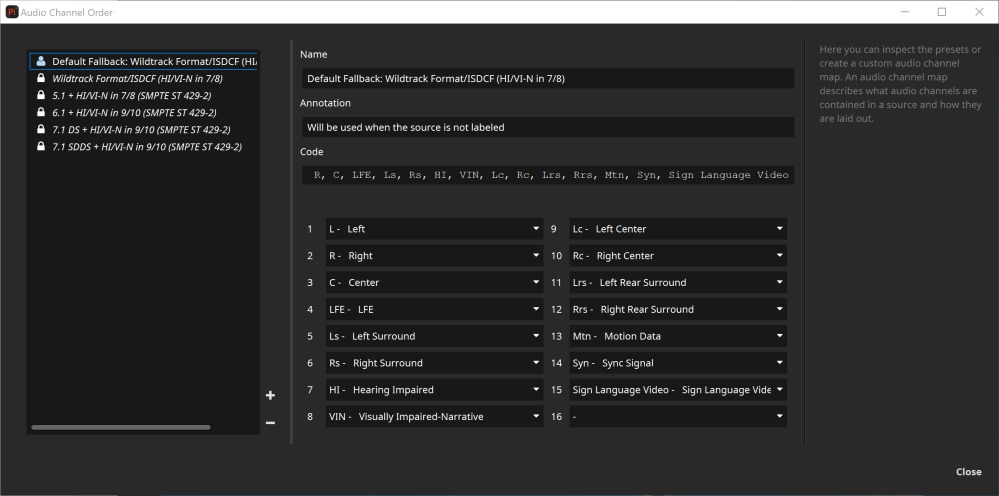Click the app icon in title bar

tap(12, 12)
